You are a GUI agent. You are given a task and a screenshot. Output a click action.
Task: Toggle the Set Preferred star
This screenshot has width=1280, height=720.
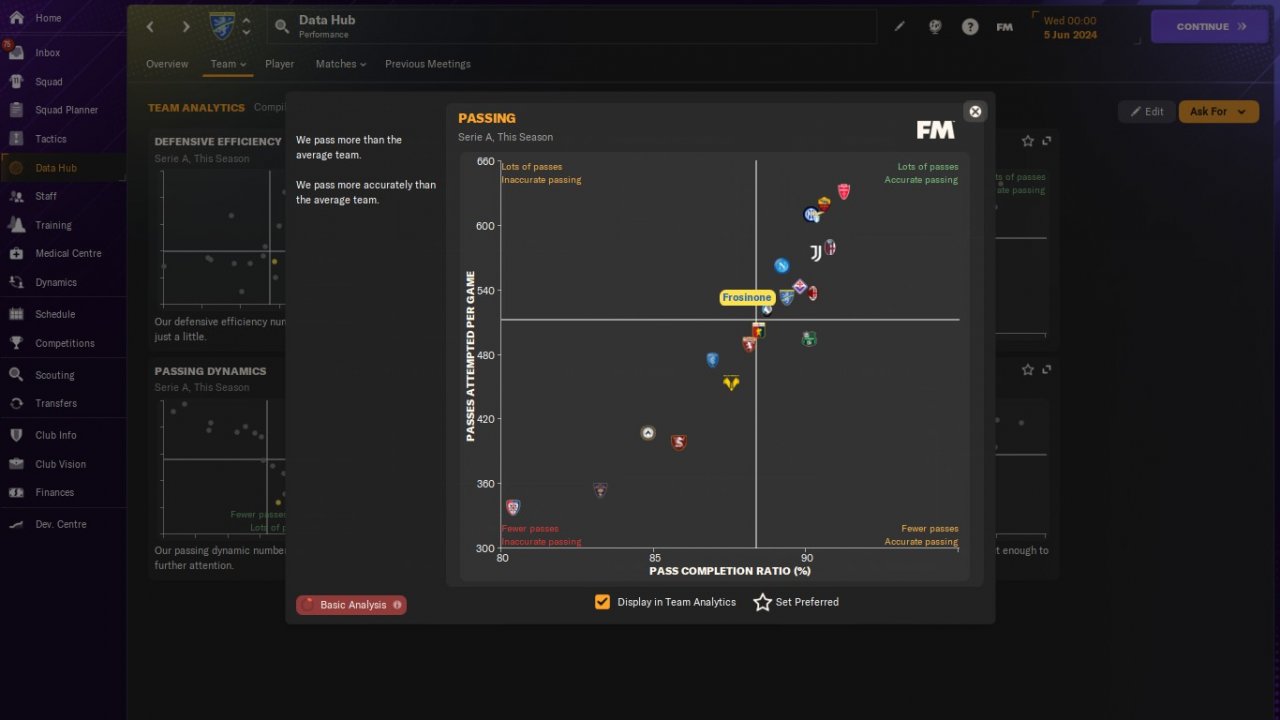pyautogui.click(x=762, y=602)
